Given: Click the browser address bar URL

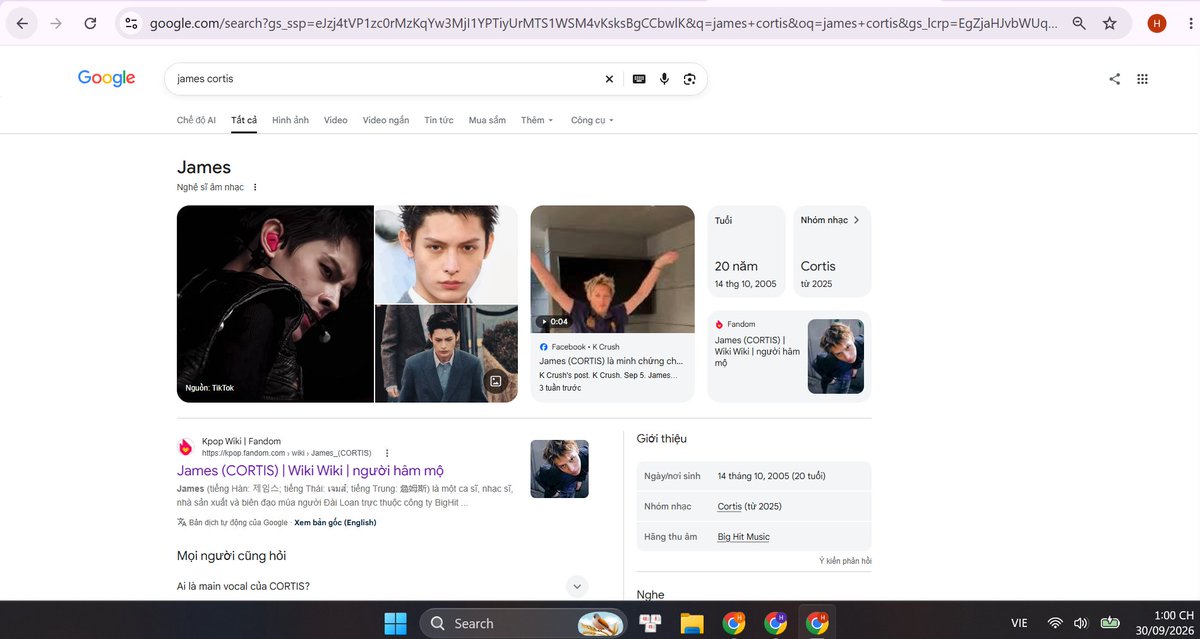Looking at the screenshot, I should (x=603, y=23).
